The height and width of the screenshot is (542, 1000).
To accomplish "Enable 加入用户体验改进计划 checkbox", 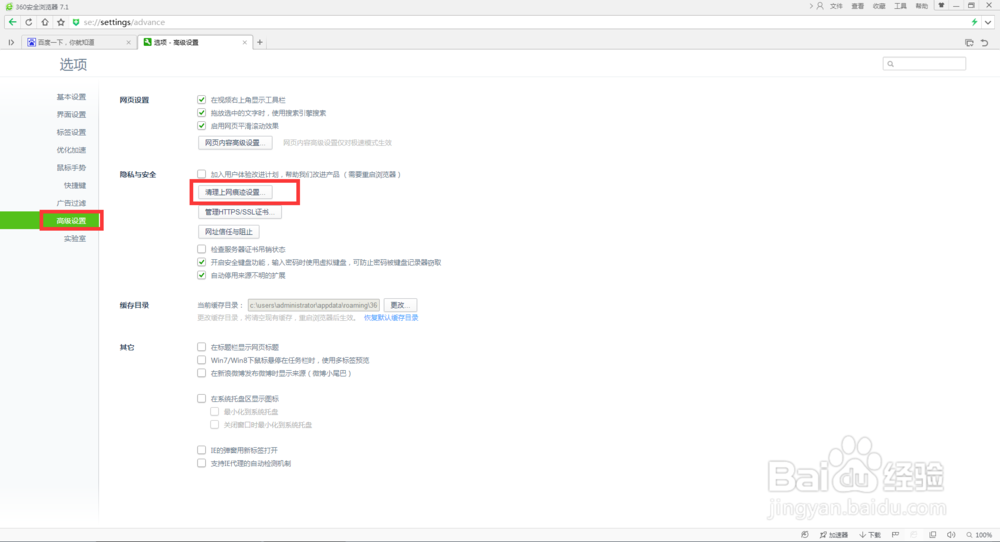I will click(x=202, y=174).
